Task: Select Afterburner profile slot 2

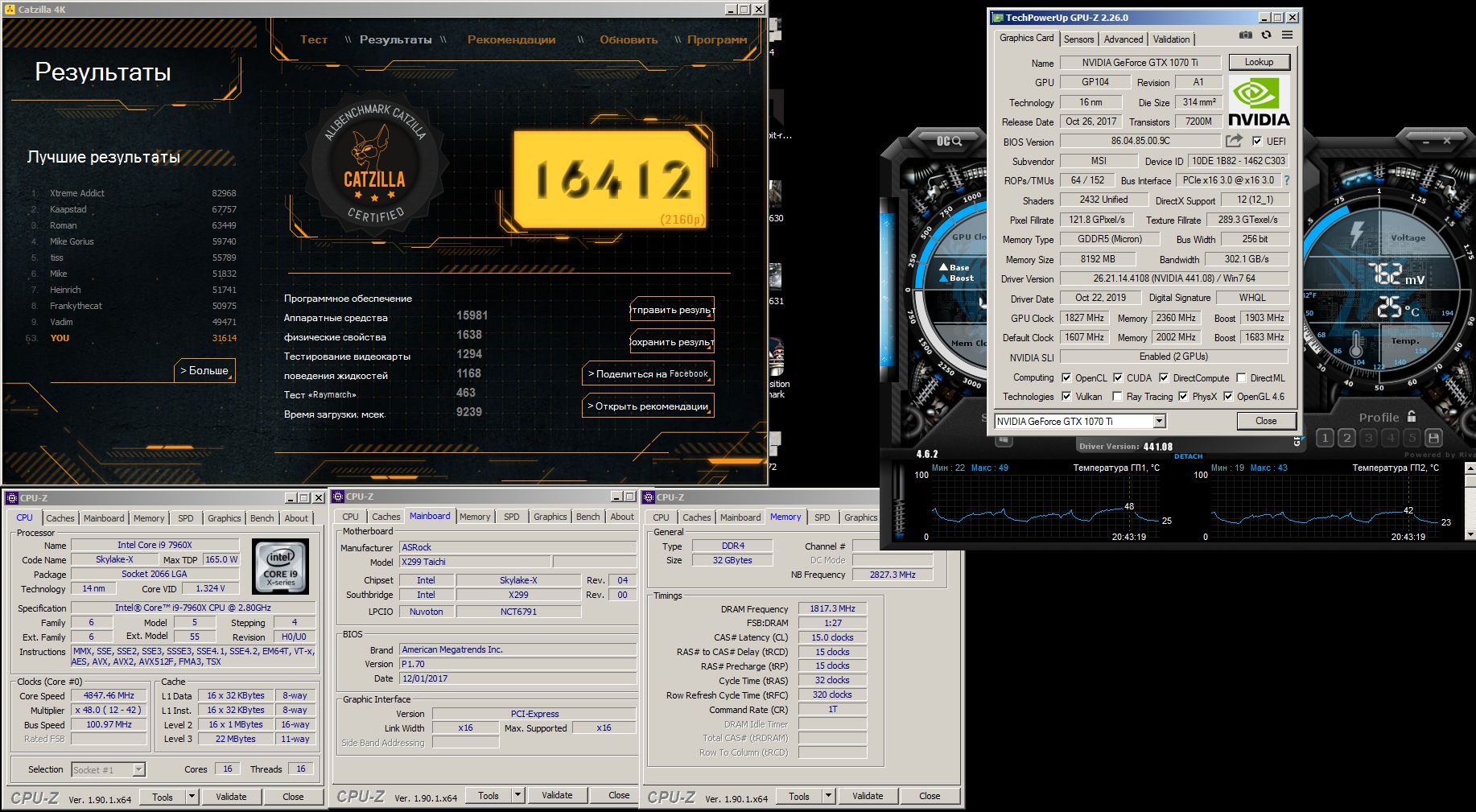Action: 1346,438
